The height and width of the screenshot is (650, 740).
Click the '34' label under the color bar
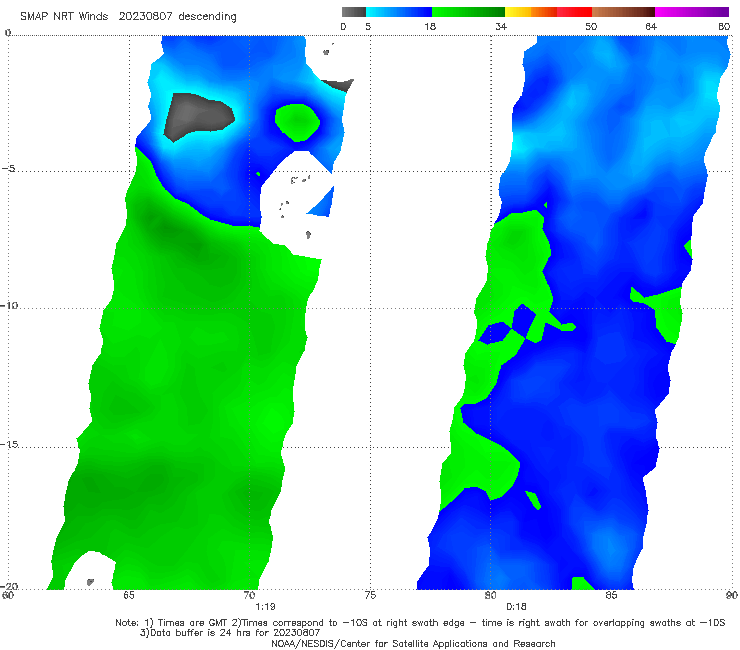coord(501,27)
